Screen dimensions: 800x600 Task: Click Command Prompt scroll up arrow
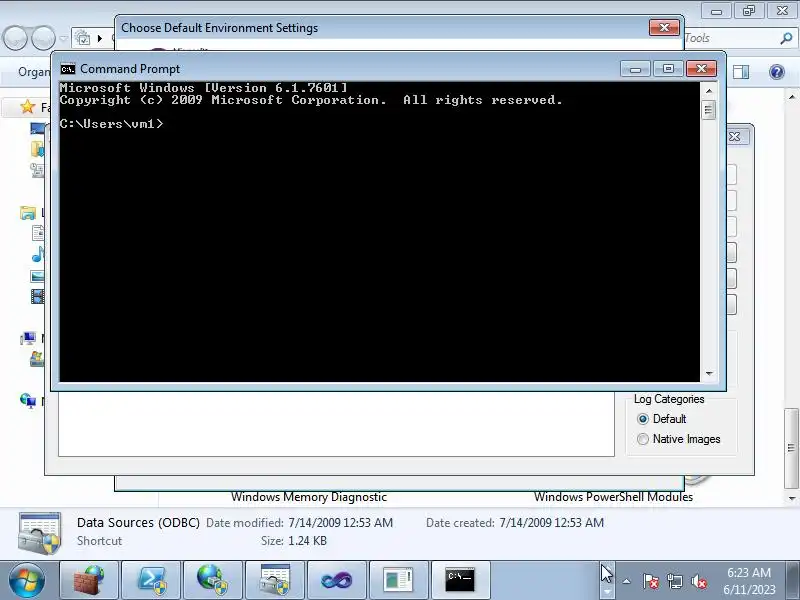pyautogui.click(x=709, y=91)
